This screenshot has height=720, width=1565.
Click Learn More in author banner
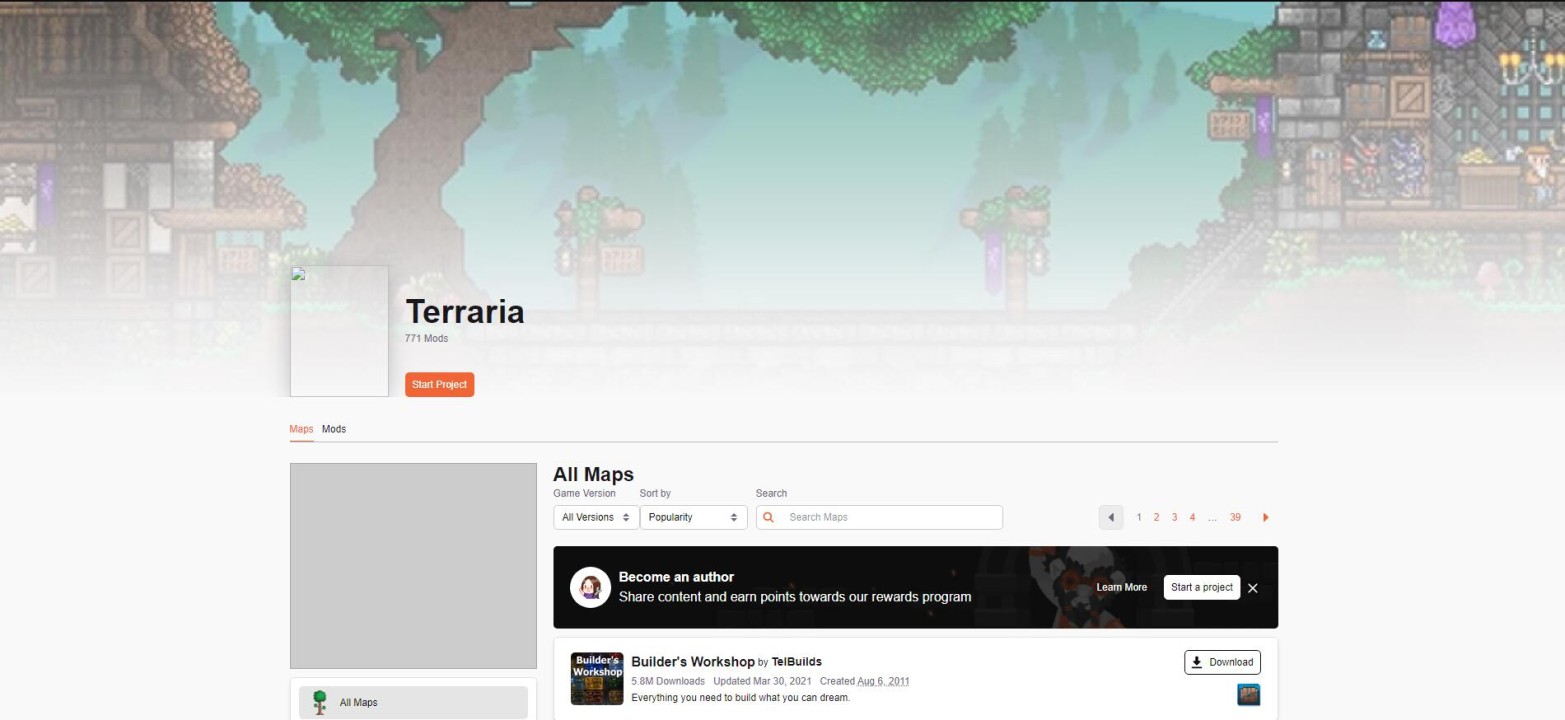coord(1122,587)
